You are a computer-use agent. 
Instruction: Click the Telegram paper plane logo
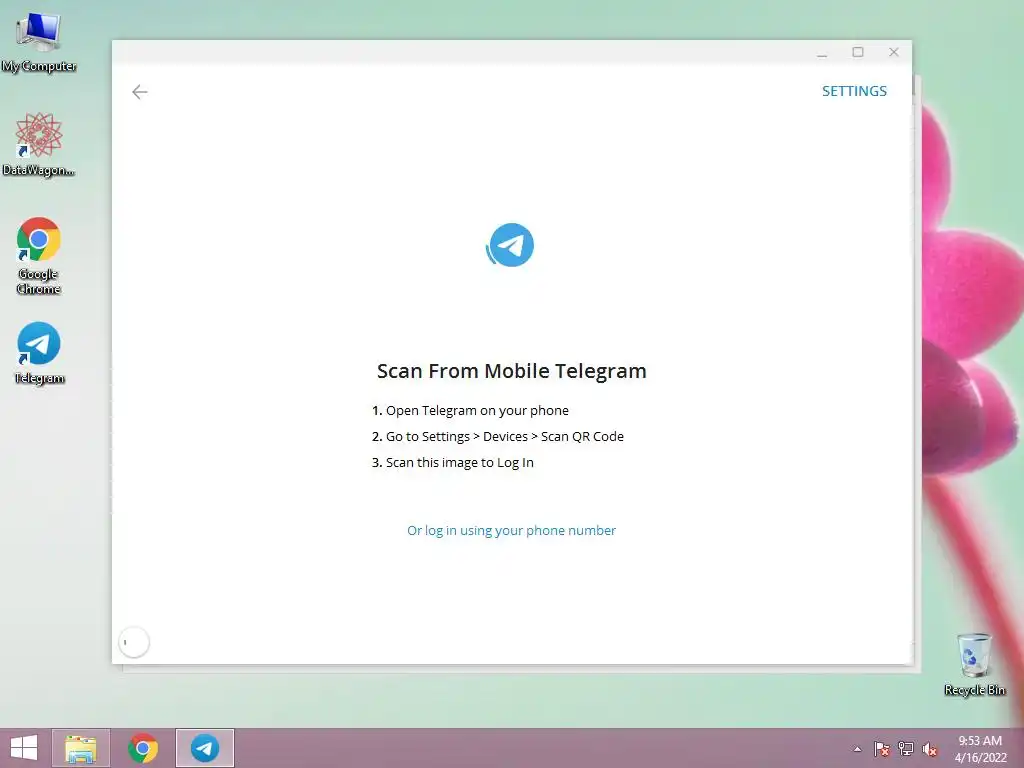click(x=510, y=245)
